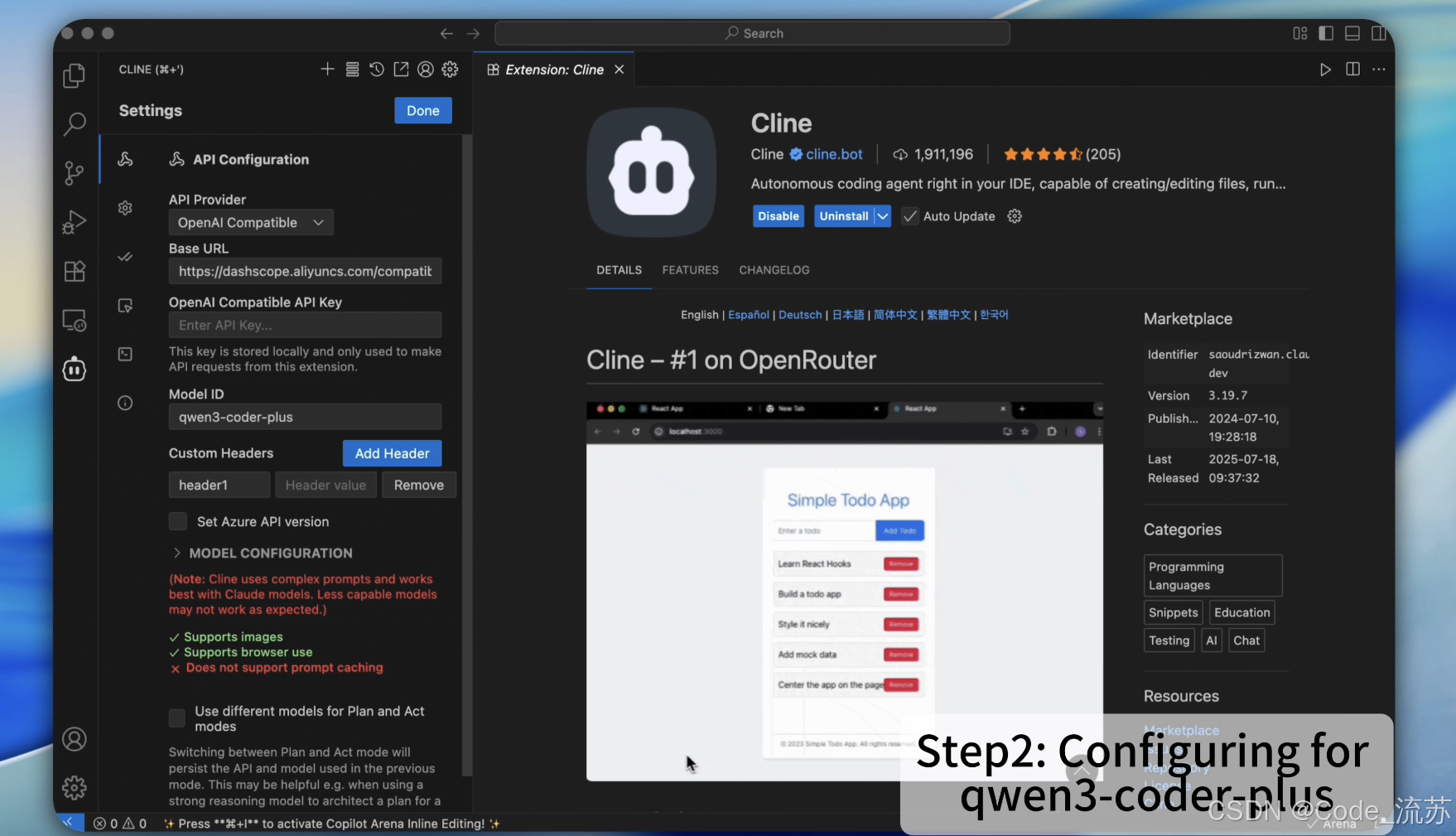
Task: Open Cline task history icon
Action: (377, 70)
